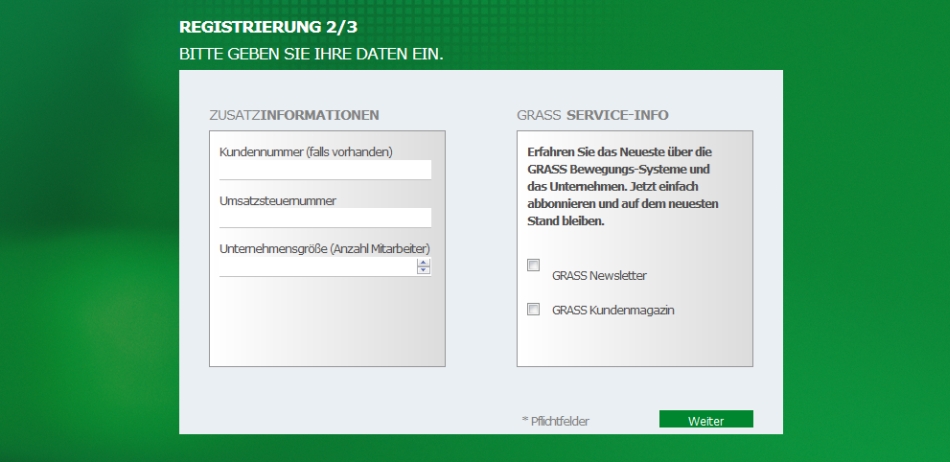
Task: Decrease Unternehmensgröße with the down arrow
Action: pyautogui.click(x=423, y=271)
